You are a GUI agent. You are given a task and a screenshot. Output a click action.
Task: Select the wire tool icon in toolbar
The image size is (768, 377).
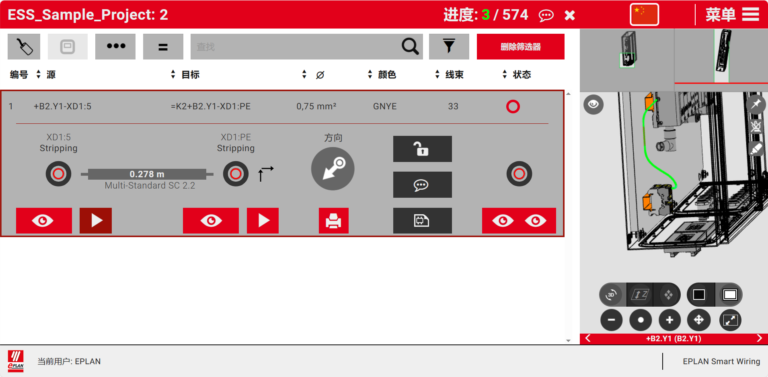point(24,47)
